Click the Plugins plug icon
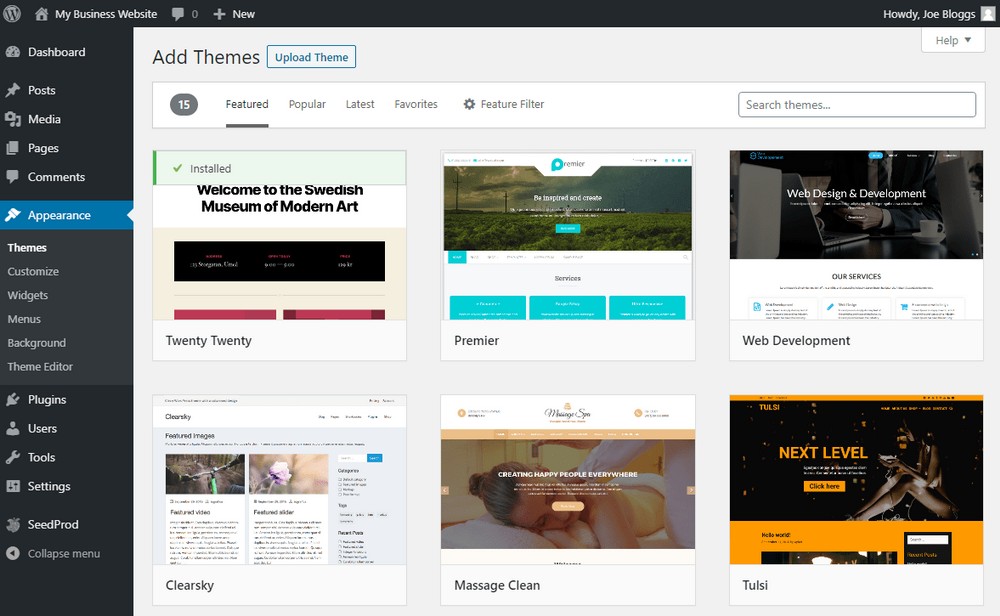This screenshot has width=1000, height=616. pyautogui.click(x=13, y=399)
